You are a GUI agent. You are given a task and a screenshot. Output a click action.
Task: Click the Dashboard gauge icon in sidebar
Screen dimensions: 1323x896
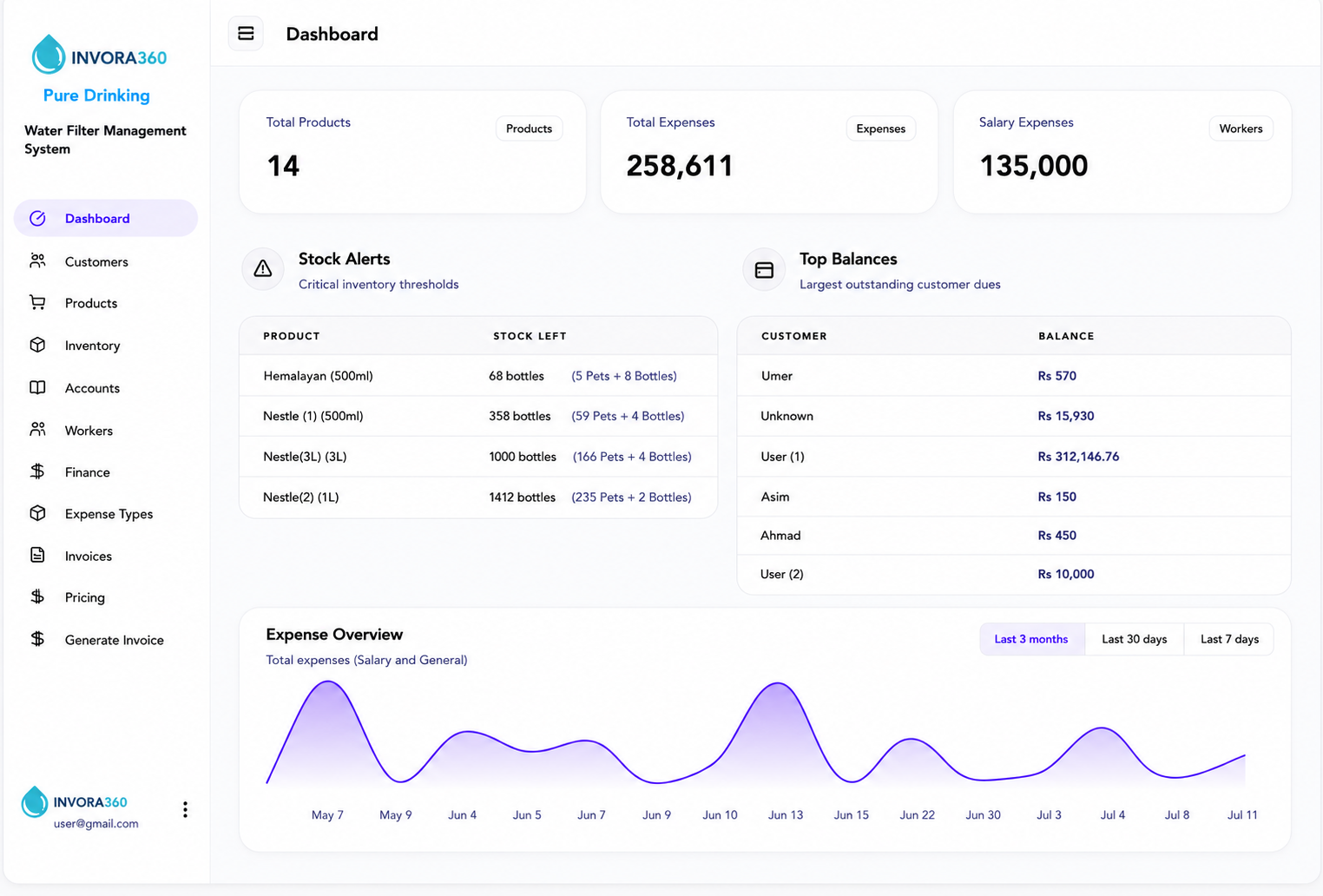(37, 218)
